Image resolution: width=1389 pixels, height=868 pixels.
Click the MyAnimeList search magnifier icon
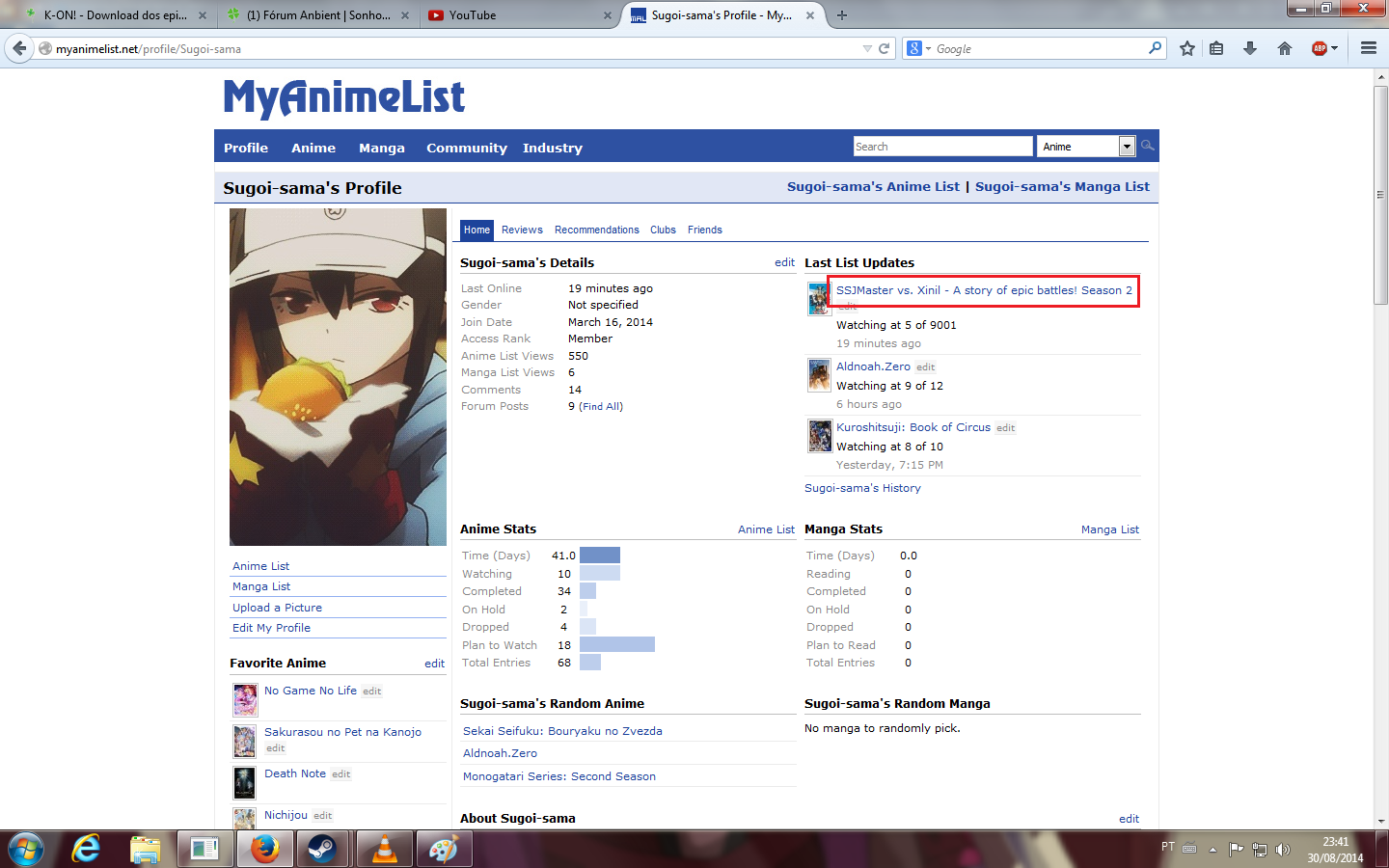tap(1147, 146)
